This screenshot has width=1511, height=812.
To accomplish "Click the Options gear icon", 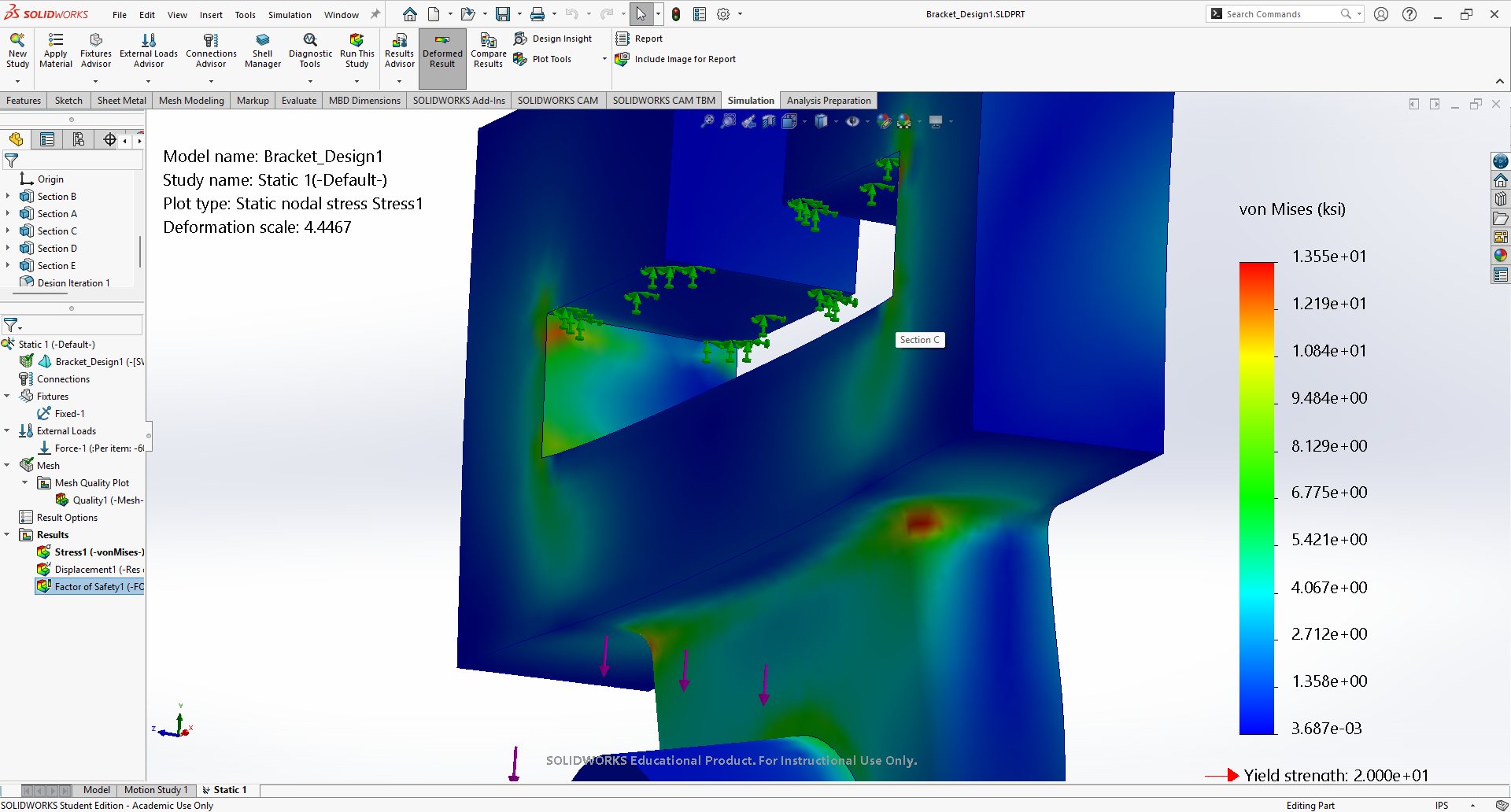I will (x=723, y=14).
